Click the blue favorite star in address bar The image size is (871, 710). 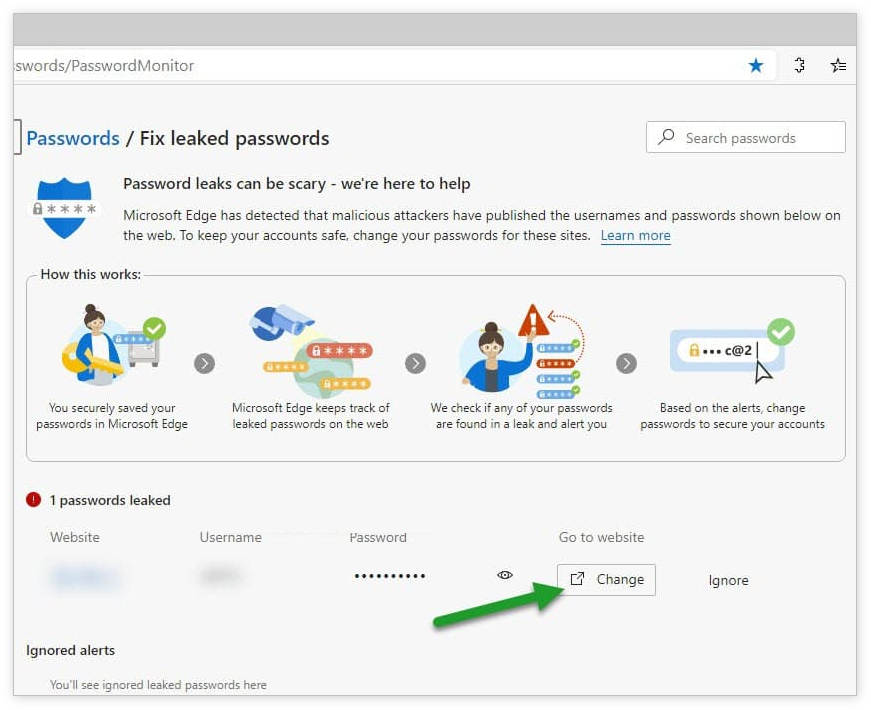756,66
